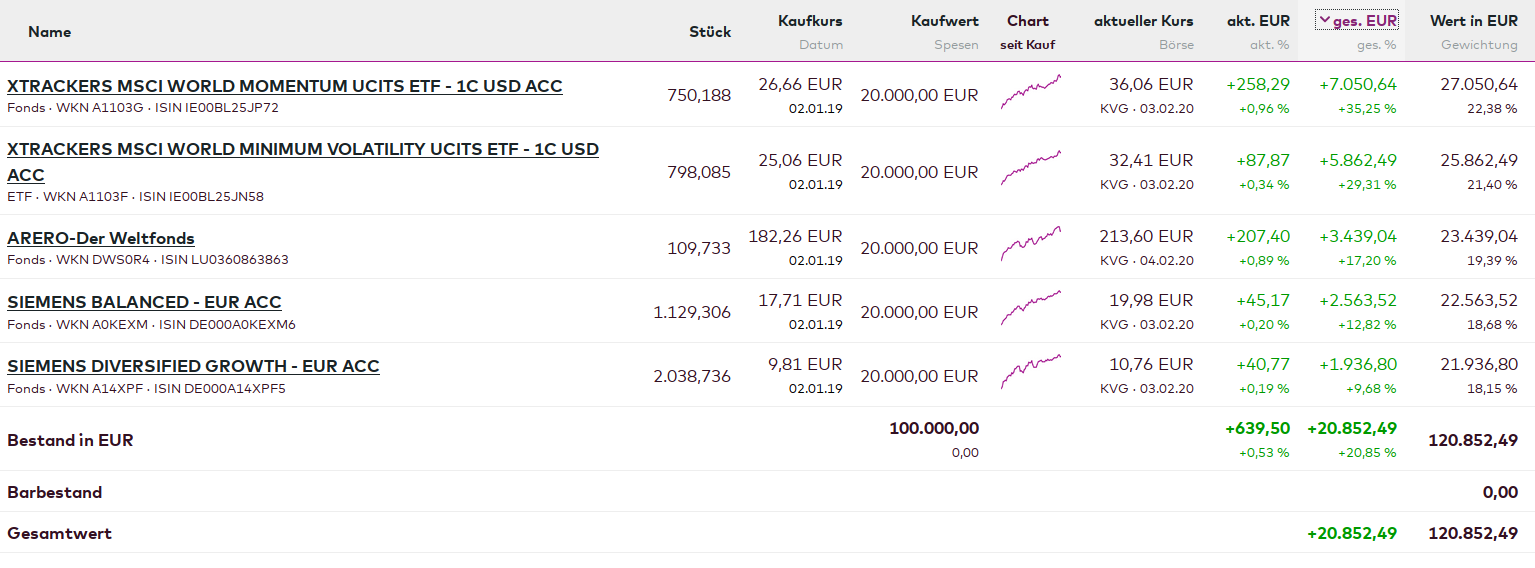This screenshot has height=568, width=1535.
Task: Sort the table by Name column
Action: coord(50,32)
